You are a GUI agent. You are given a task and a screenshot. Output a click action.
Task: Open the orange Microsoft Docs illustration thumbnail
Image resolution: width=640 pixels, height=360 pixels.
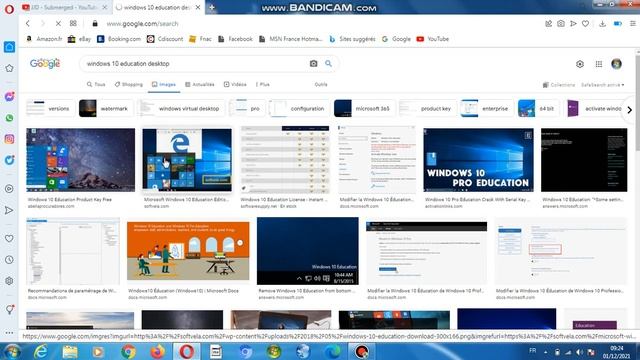point(188,251)
